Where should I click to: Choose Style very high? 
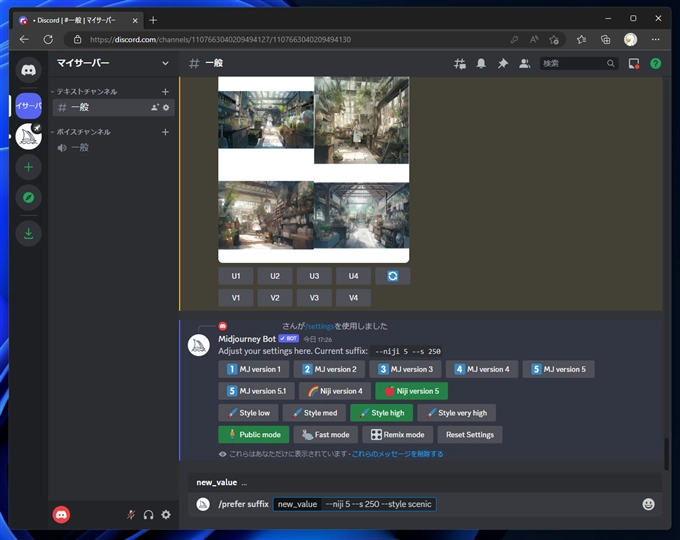[x=456, y=413]
